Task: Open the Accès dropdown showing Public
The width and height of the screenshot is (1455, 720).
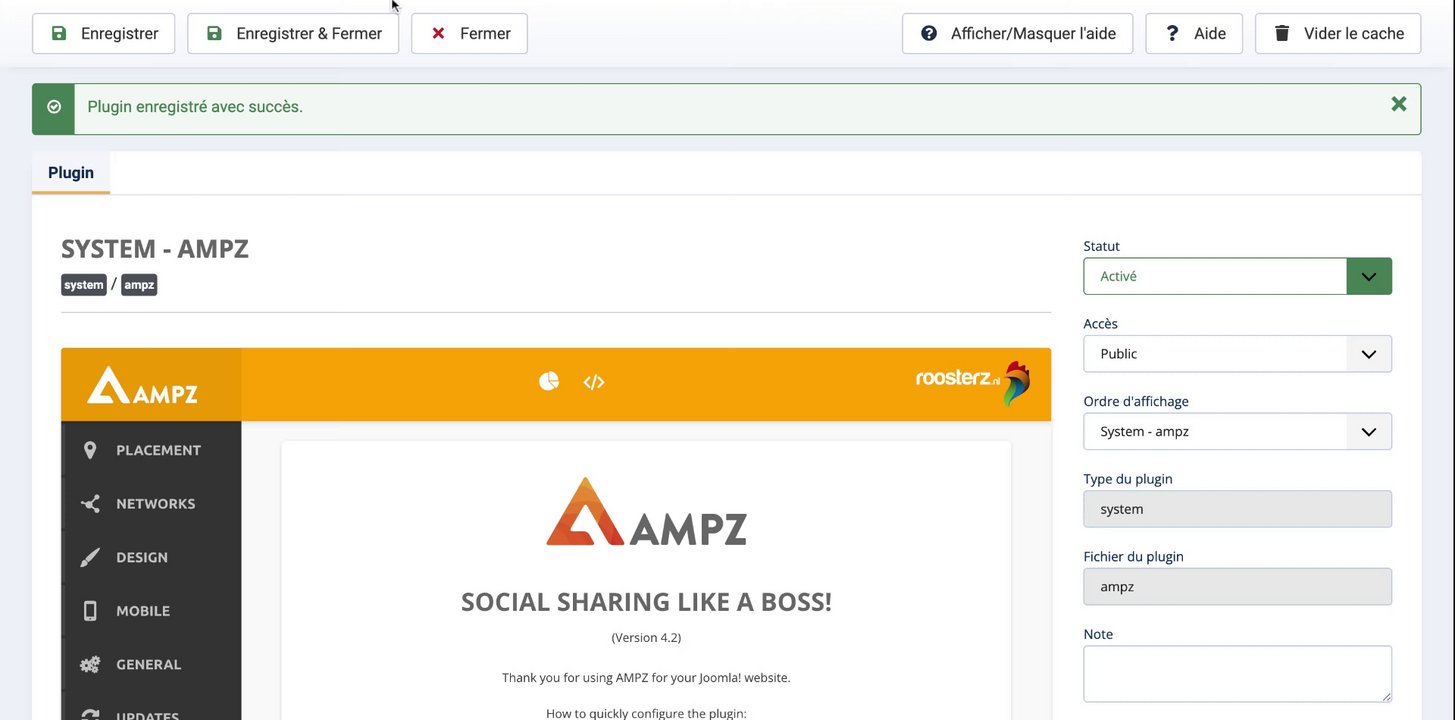Action: pos(1237,354)
